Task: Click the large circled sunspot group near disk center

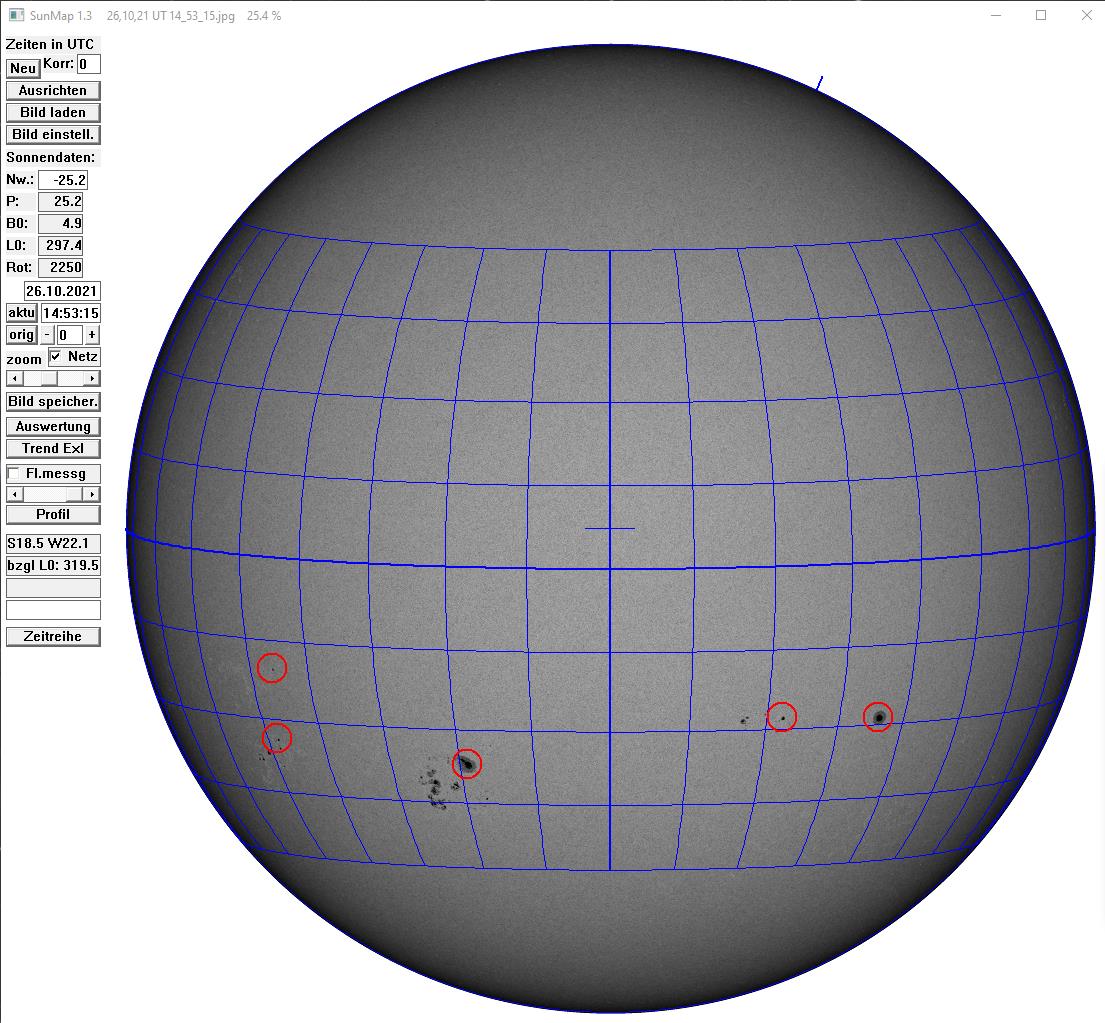Action: (x=466, y=763)
